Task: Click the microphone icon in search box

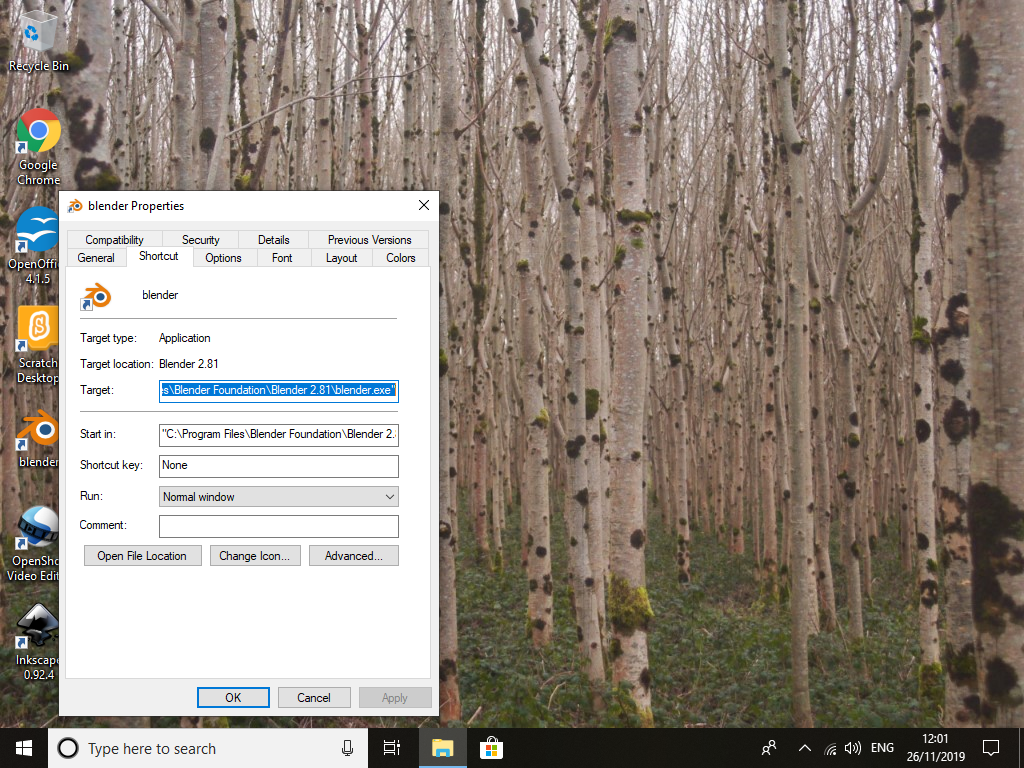Action: click(x=347, y=748)
